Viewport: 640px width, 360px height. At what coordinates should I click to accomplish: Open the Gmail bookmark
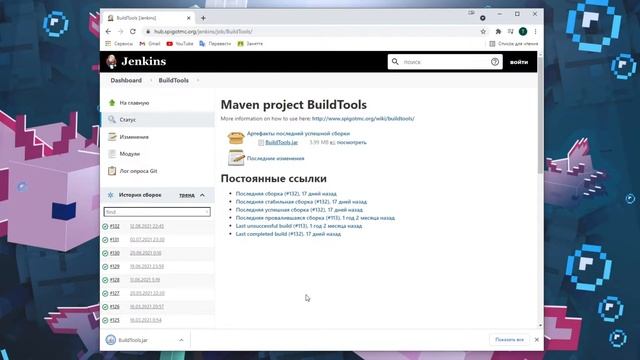(150, 44)
